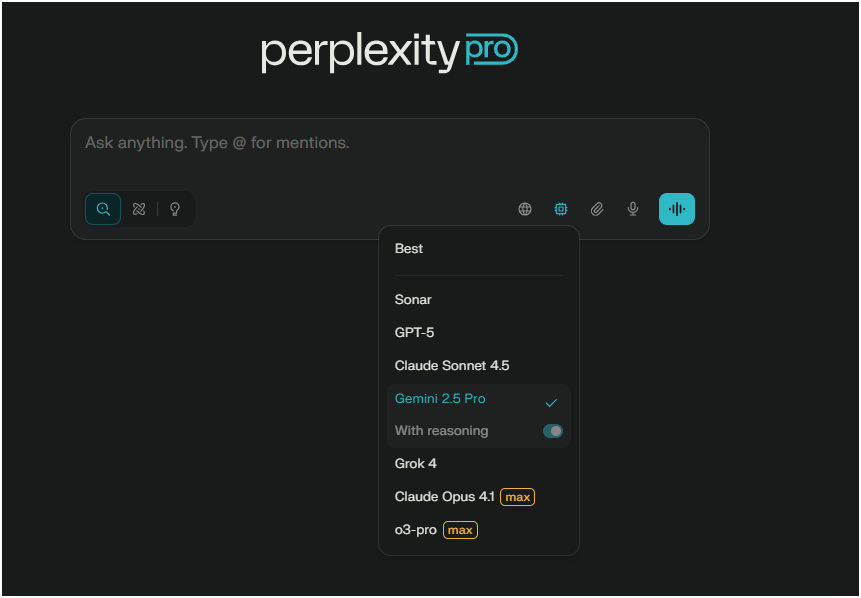Select the lightbulb Labs mode icon
Screen dimensions: 861x598
(175, 209)
